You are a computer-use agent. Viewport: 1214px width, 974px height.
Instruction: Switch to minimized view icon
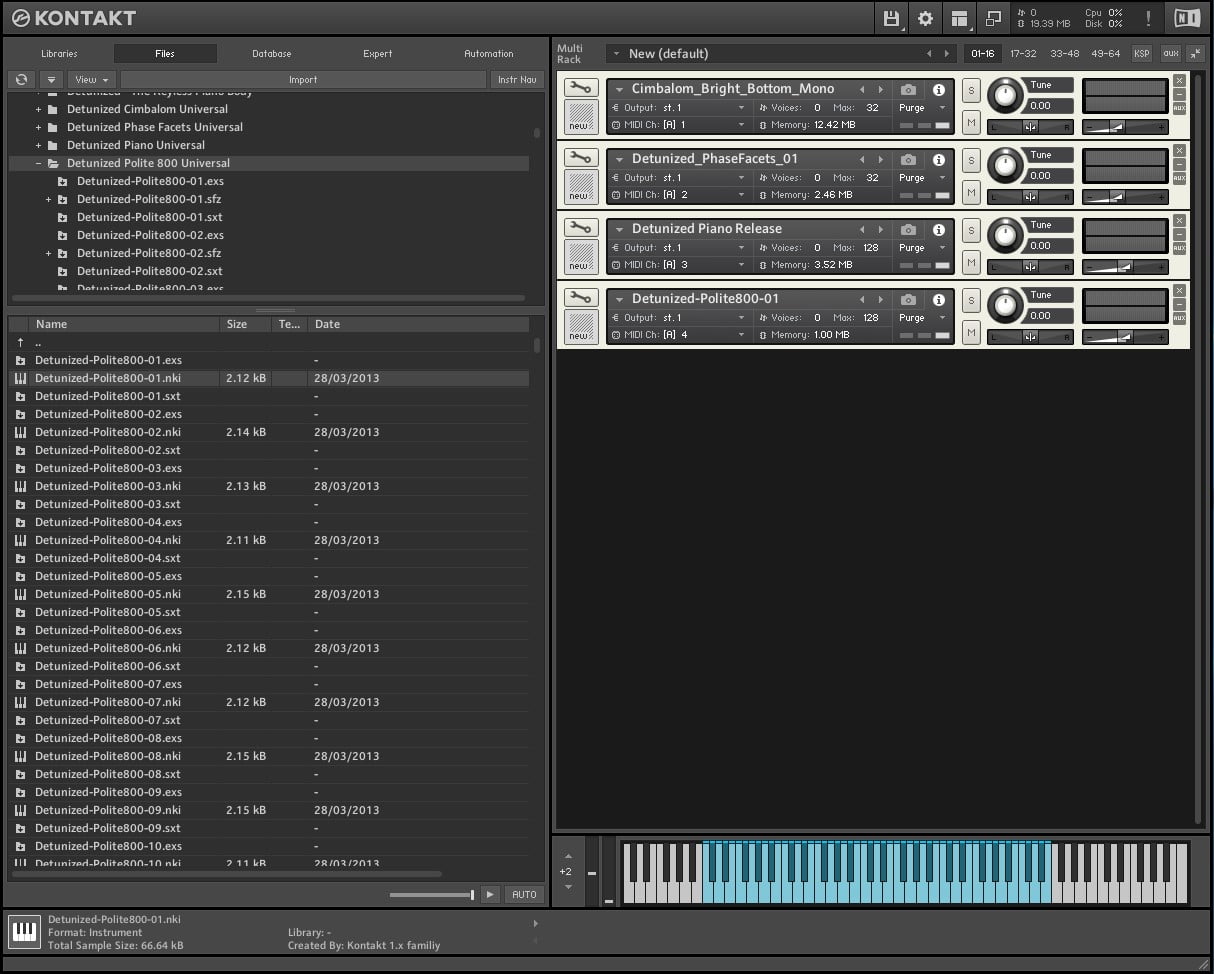pyautogui.click(x=993, y=18)
